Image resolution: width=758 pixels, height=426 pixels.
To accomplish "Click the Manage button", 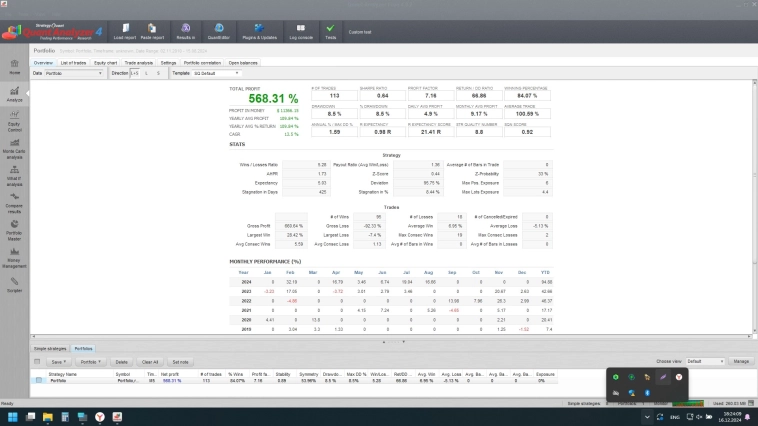I will click(x=741, y=361).
